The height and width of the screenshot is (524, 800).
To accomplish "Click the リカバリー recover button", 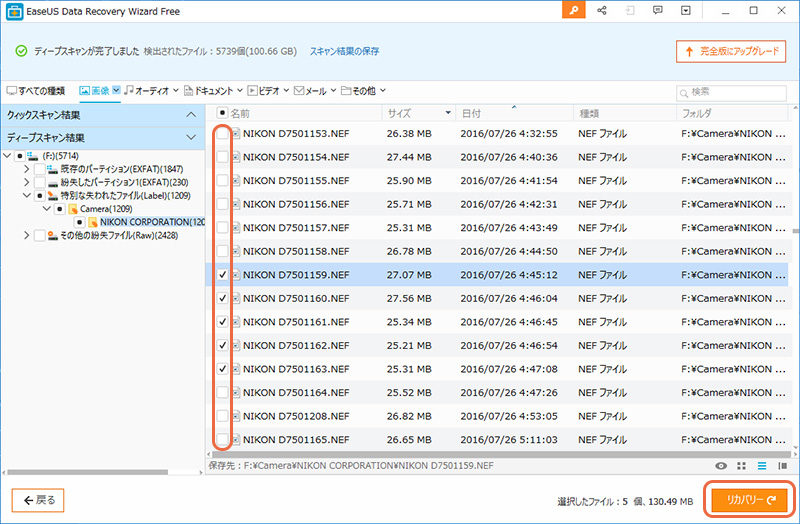I will point(751,500).
